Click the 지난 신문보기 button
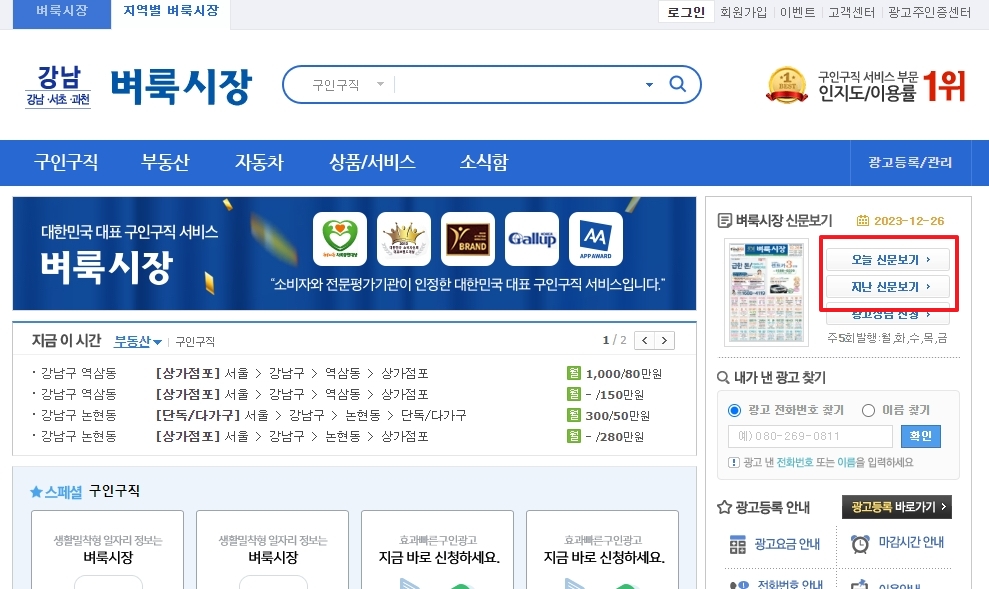Screen dimensions: 989x589 [888, 286]
